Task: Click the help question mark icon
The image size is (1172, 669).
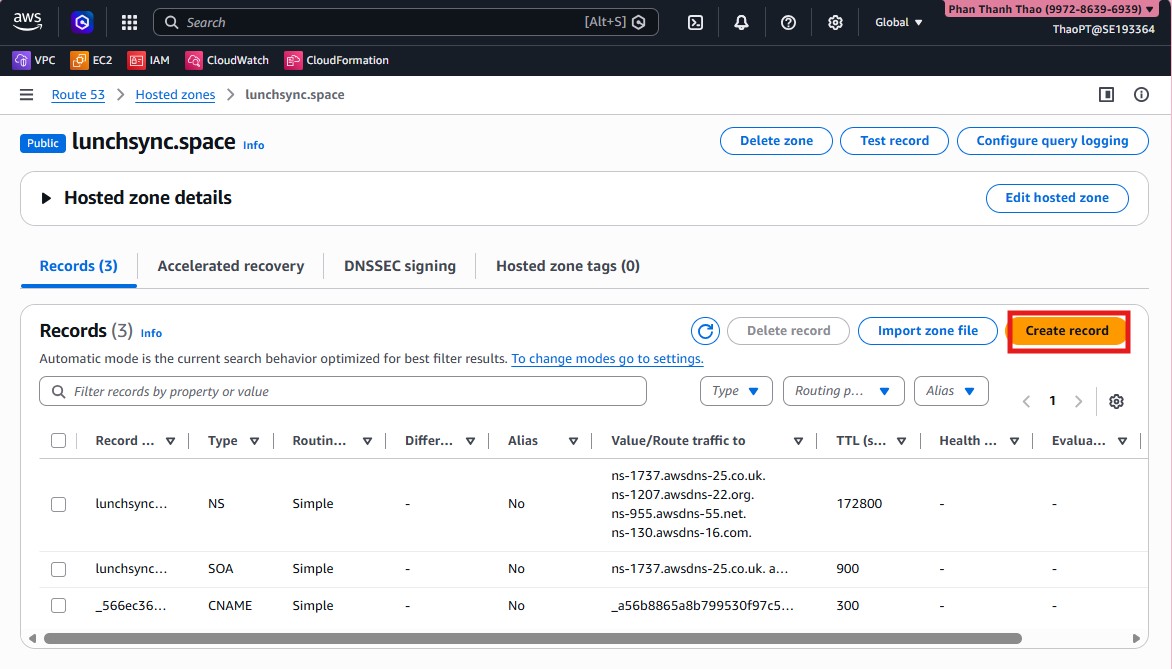Action: pos(788,22)
